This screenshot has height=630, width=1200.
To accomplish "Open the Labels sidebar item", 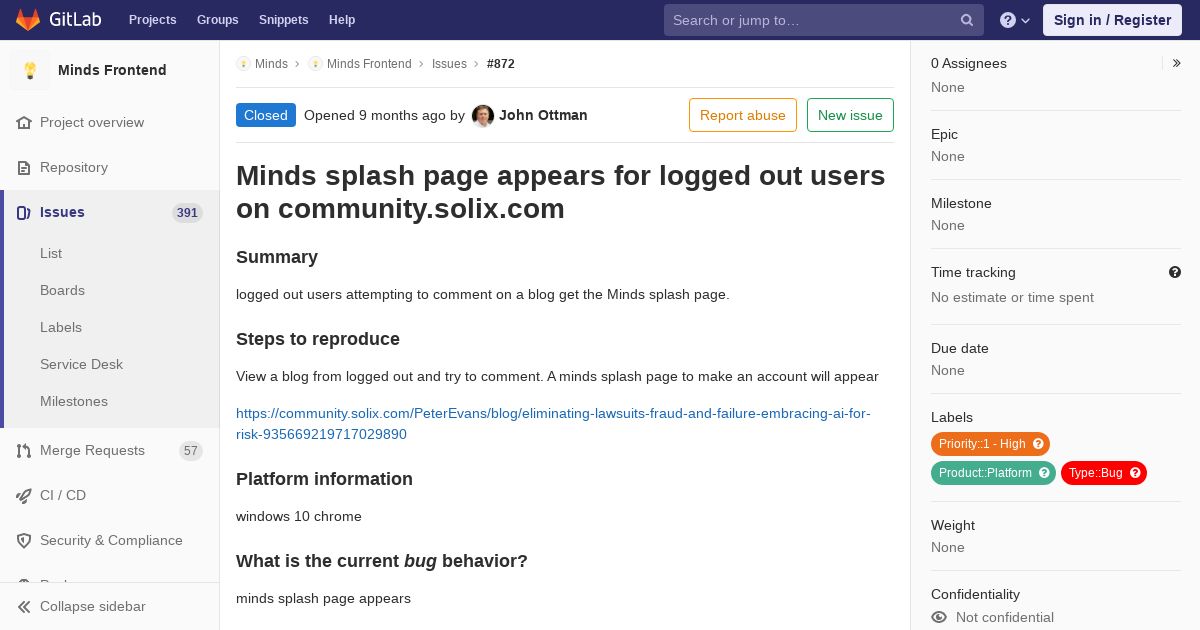I will tap(61, 328).
